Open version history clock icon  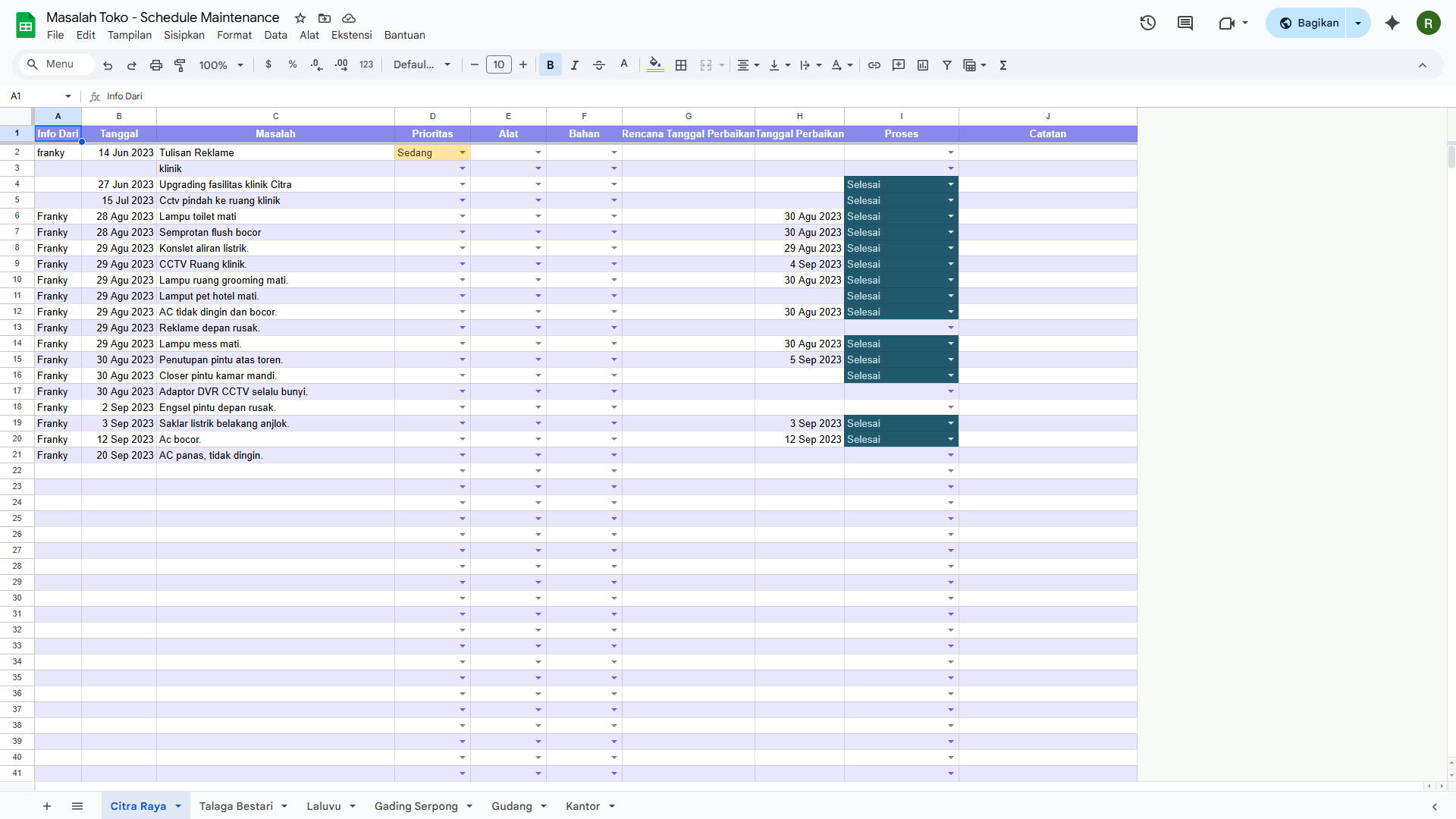[1147, 23]
